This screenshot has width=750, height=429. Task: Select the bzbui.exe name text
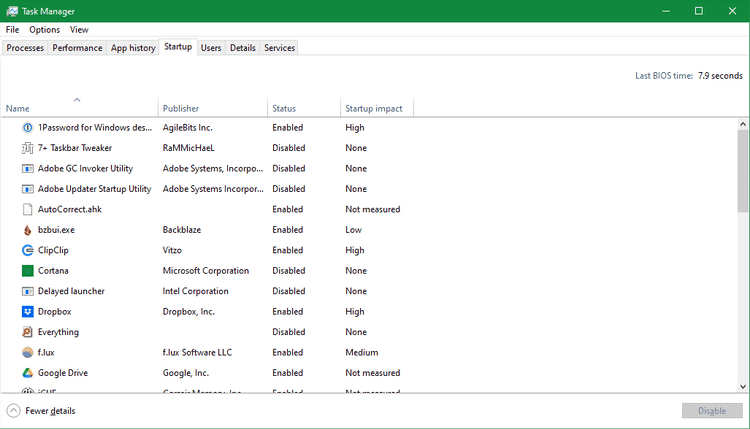point(56,230)
